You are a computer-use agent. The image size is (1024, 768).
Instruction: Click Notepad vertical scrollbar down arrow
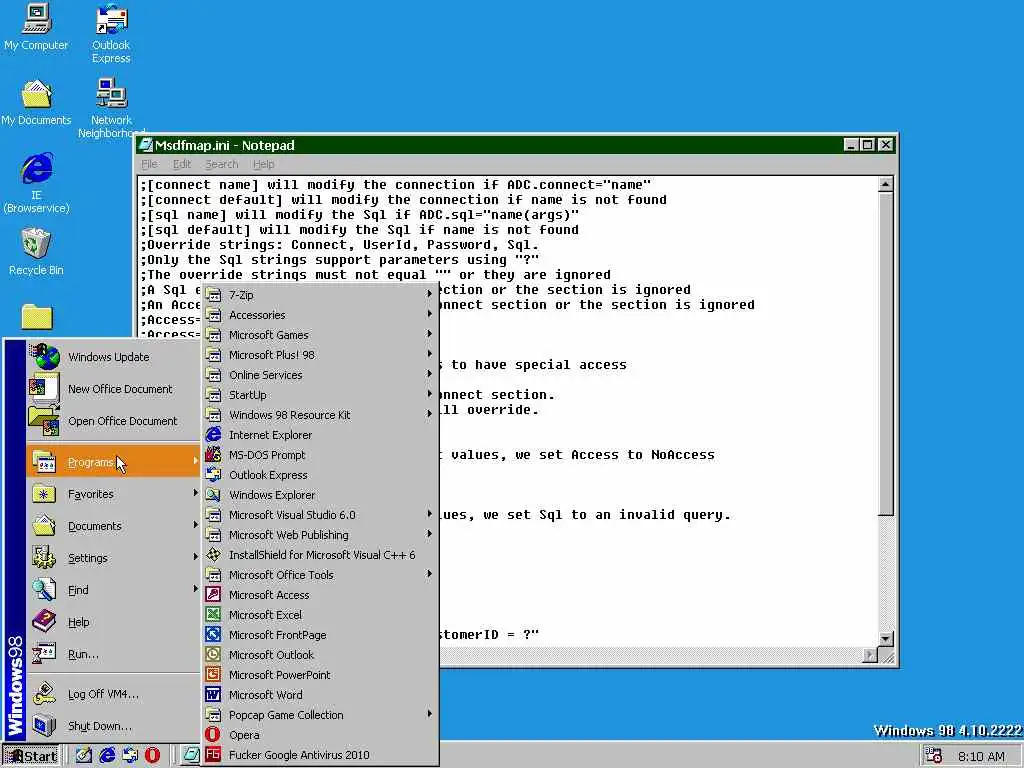(886, 639)
